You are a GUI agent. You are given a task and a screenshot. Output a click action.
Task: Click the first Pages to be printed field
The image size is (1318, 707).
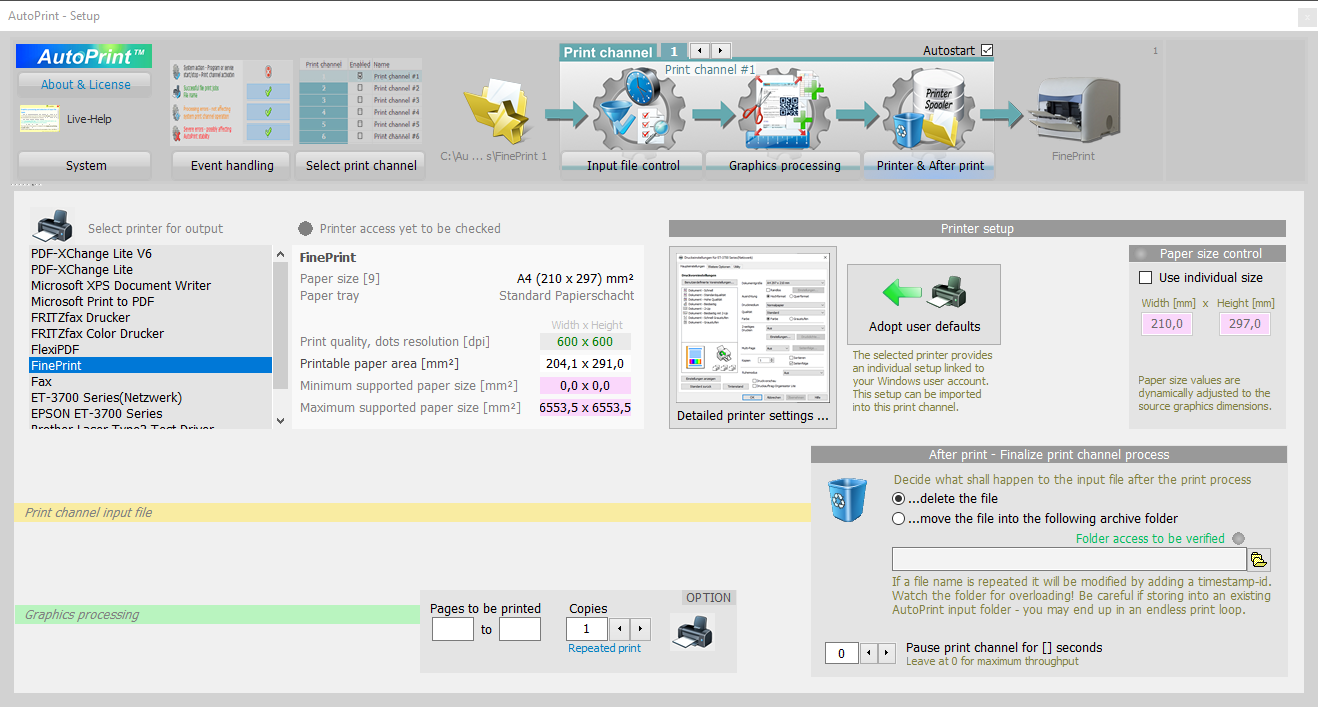(453, 629)
